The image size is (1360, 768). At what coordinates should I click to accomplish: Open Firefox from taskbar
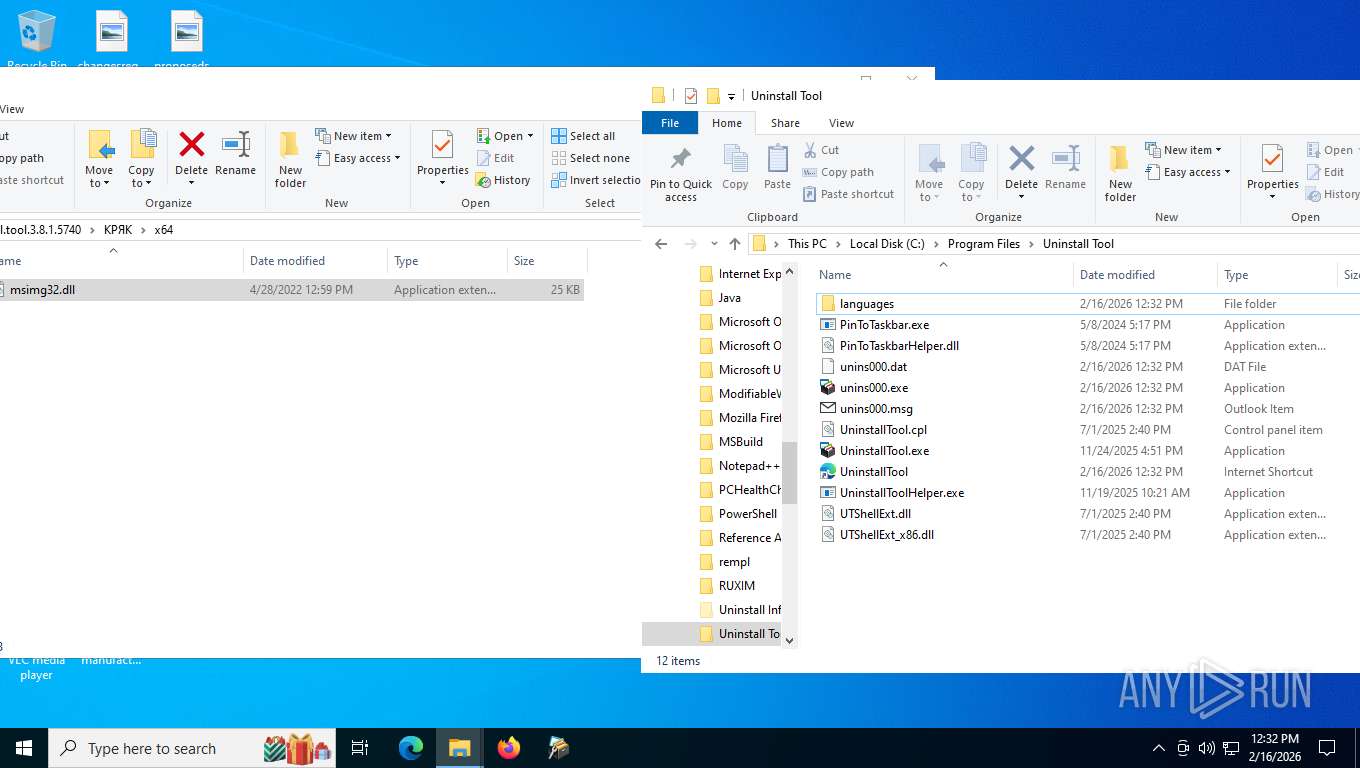point(509,748)
